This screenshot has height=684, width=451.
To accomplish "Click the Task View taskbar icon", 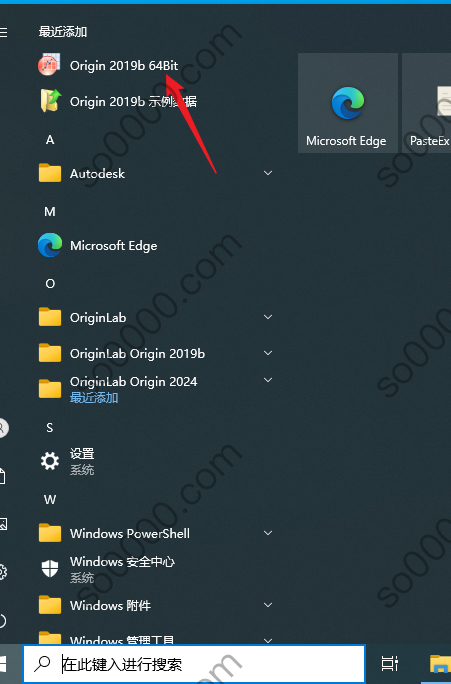I will pos(389,663).
